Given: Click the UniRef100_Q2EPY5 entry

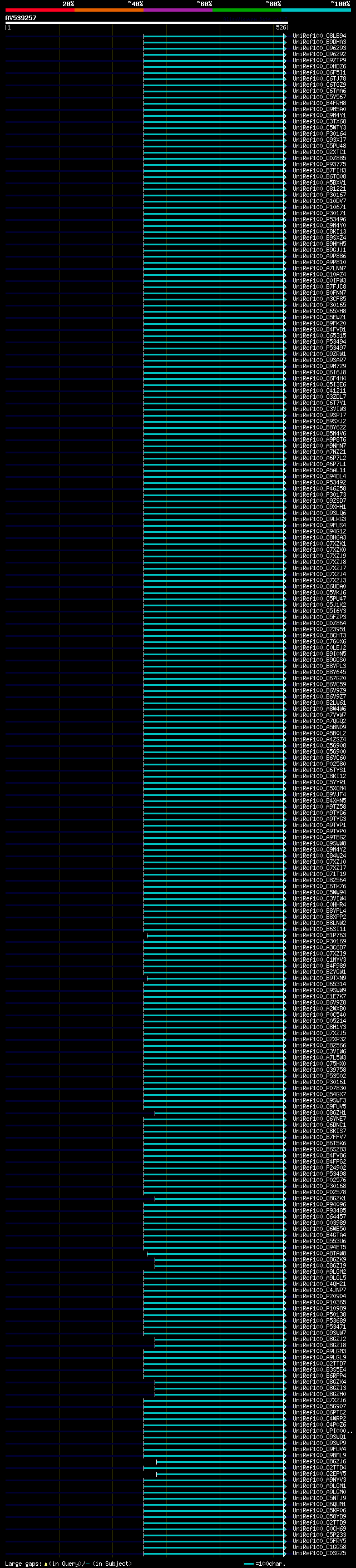Looking at the screenshot, I should click(319, 1473).
